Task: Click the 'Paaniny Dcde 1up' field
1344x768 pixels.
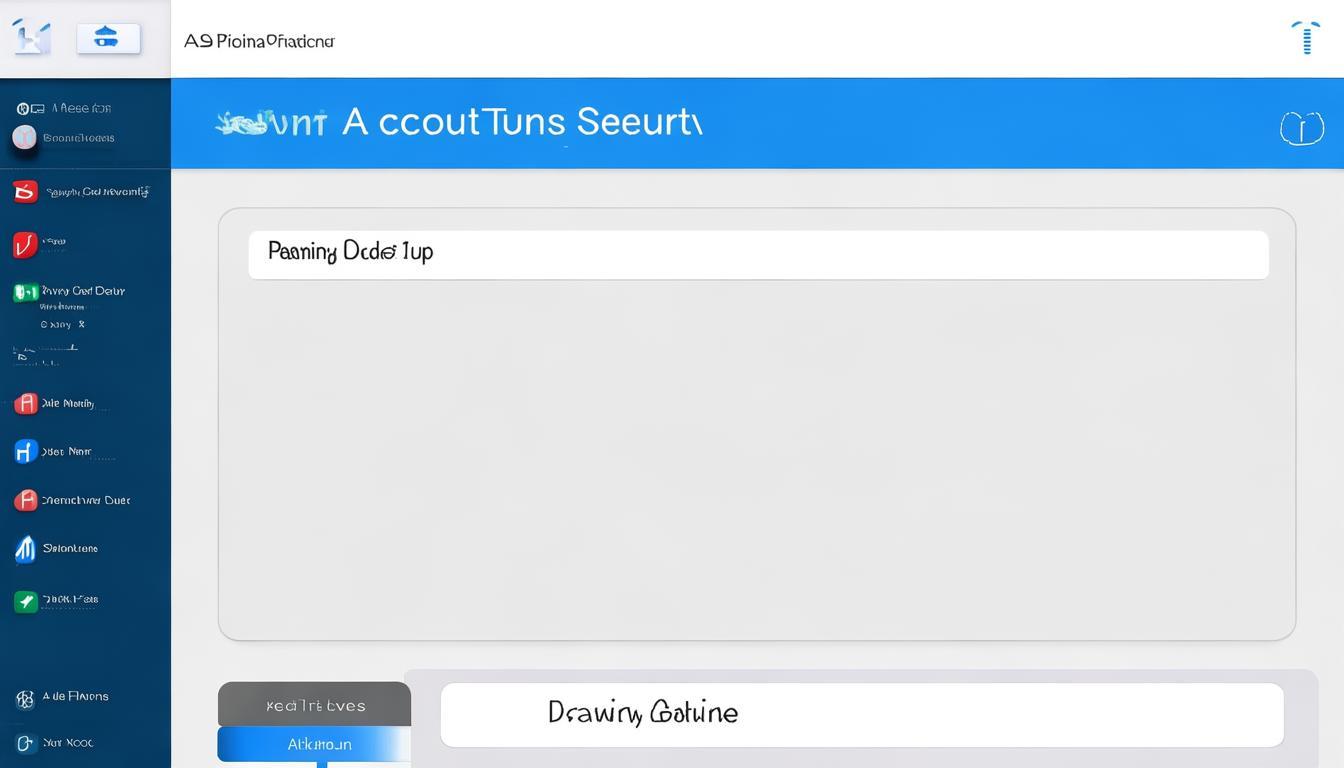Action: 758,254
